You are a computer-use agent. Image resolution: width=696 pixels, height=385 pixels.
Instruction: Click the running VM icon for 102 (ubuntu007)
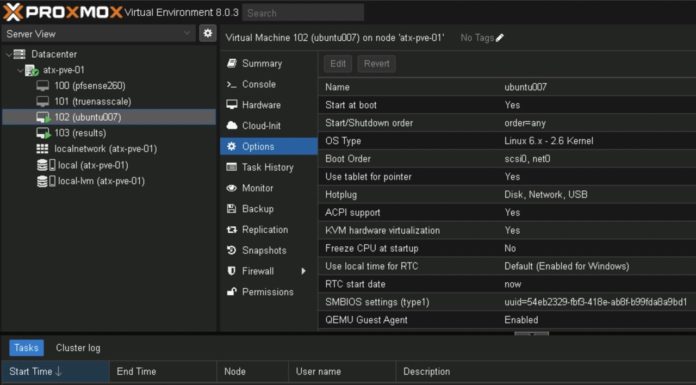coord(43,117)
